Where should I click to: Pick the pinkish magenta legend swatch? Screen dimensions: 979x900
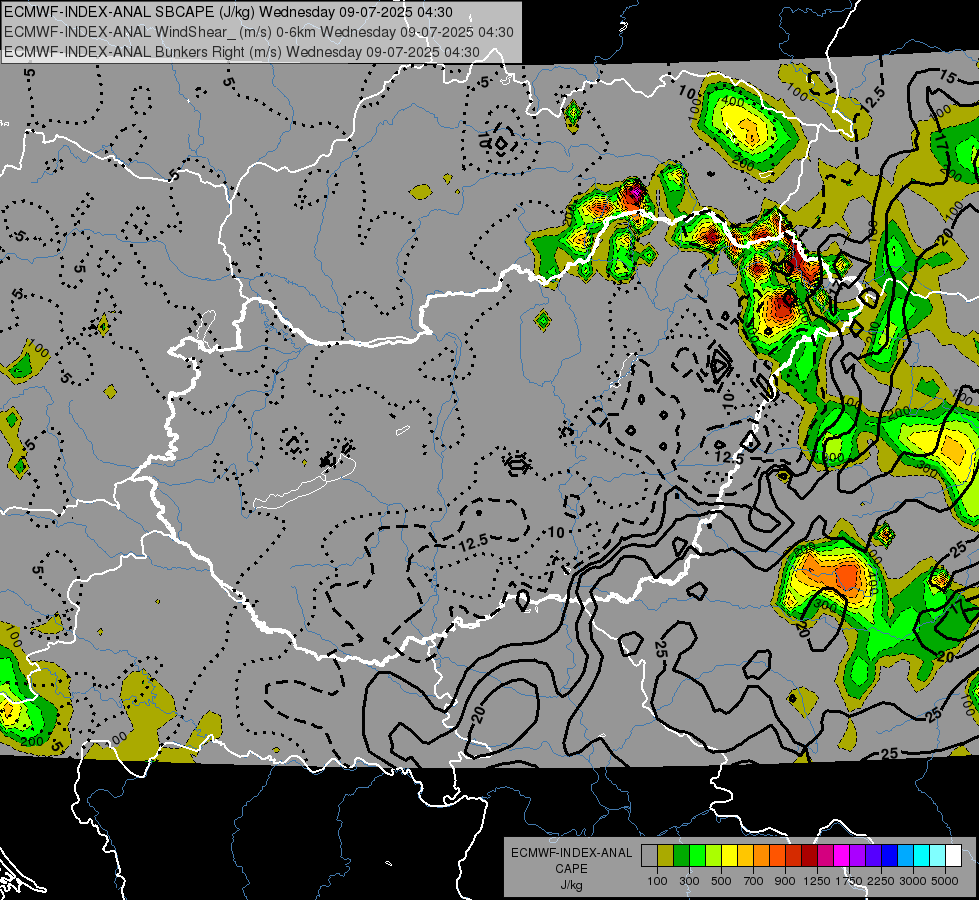[825, 856]
